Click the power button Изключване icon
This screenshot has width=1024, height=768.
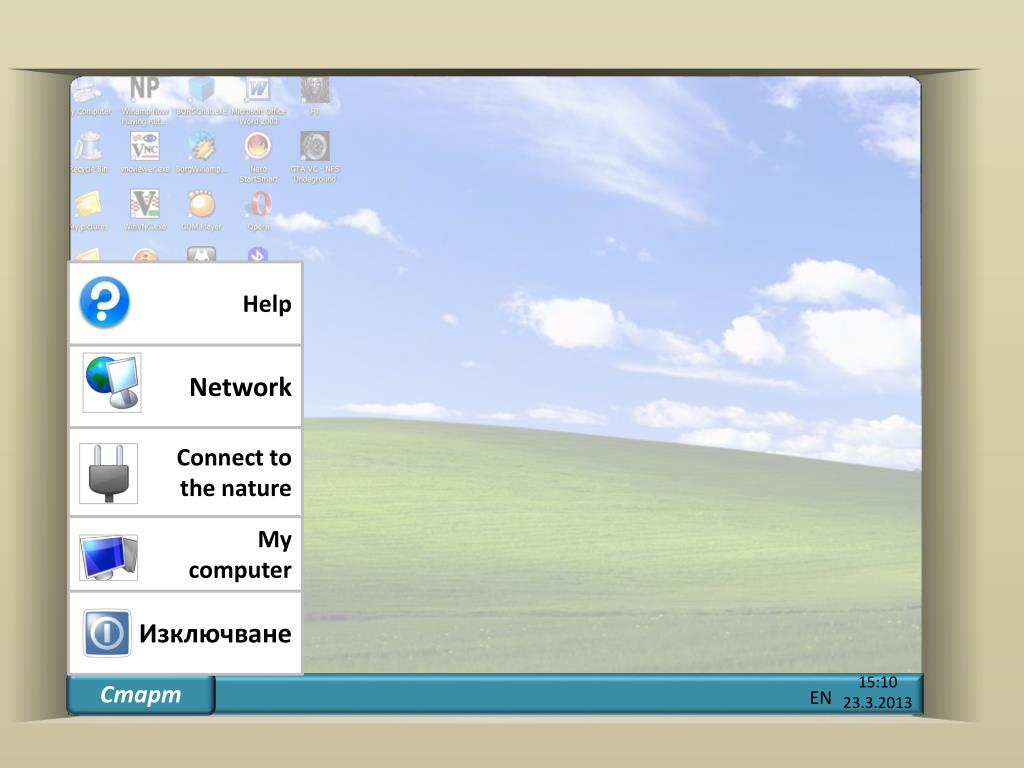click(x=107, y=633)
